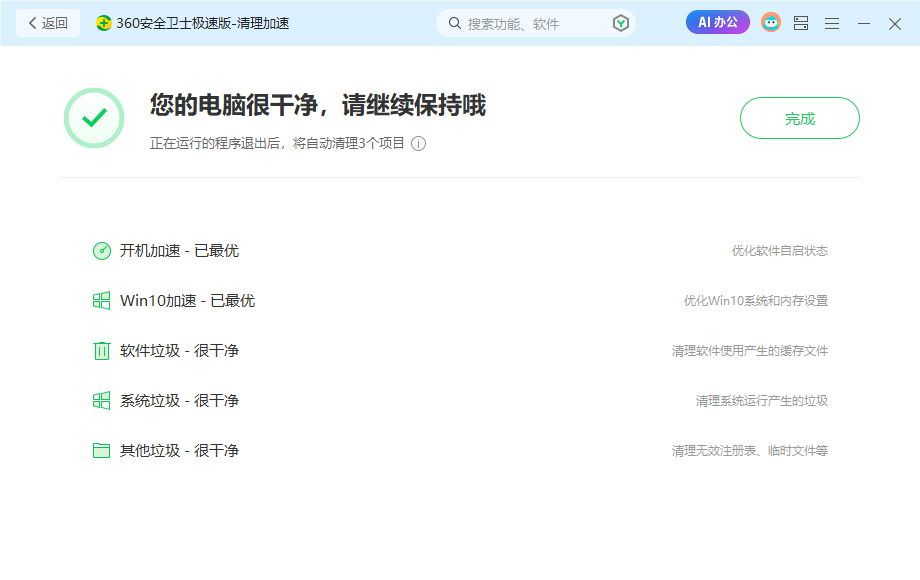Click the green hexagon Y icon in the search bar
The height and width of the screenshot is (580, 920).
coord(620,22)
